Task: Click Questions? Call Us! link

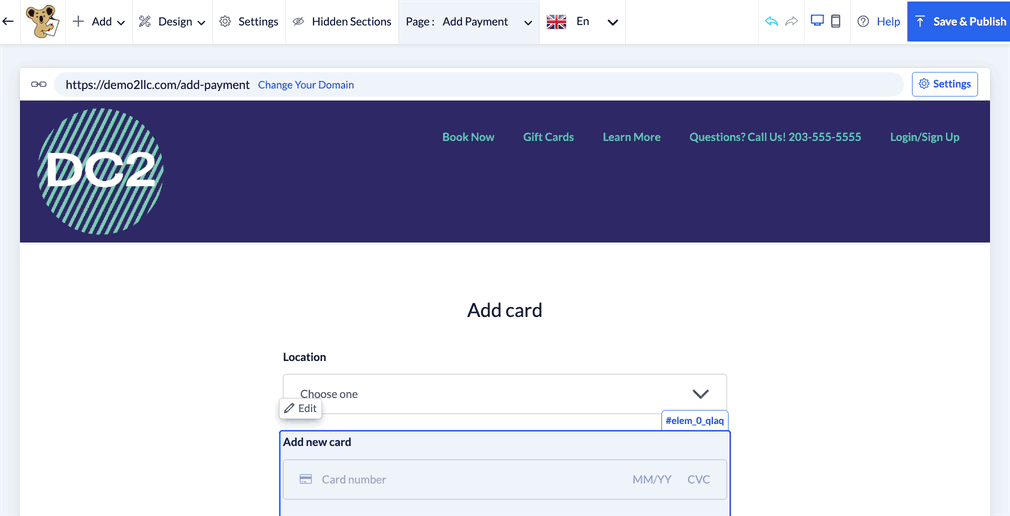Action: (775, 137)
